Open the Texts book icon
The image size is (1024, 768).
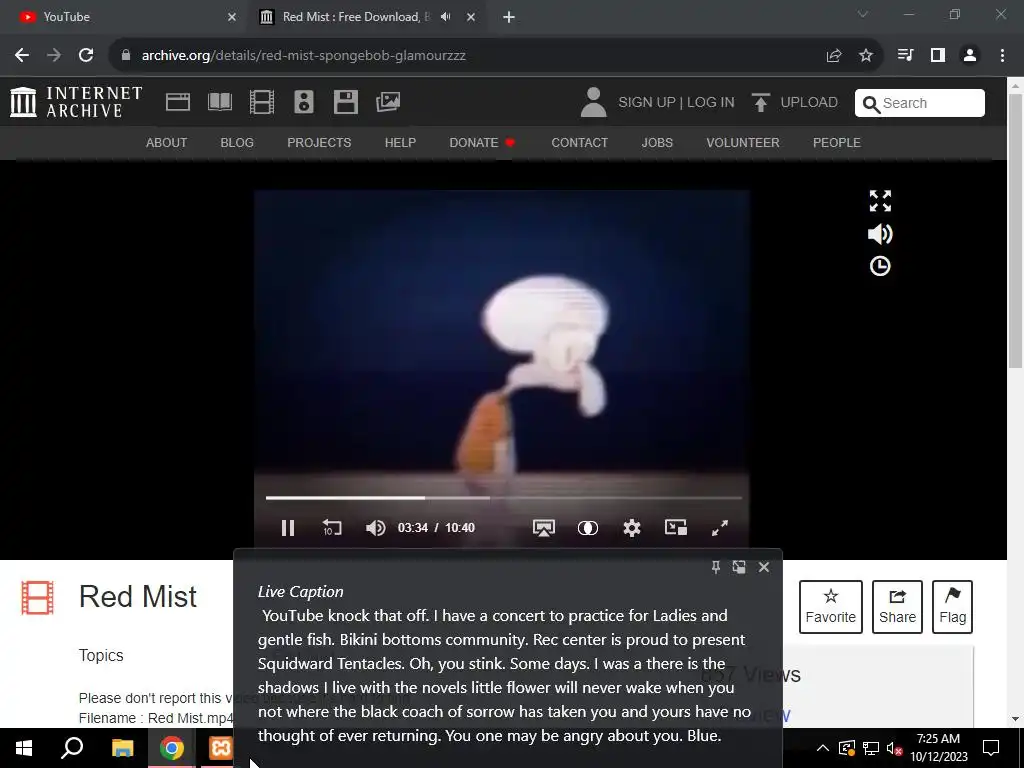[x=219, y=103]
